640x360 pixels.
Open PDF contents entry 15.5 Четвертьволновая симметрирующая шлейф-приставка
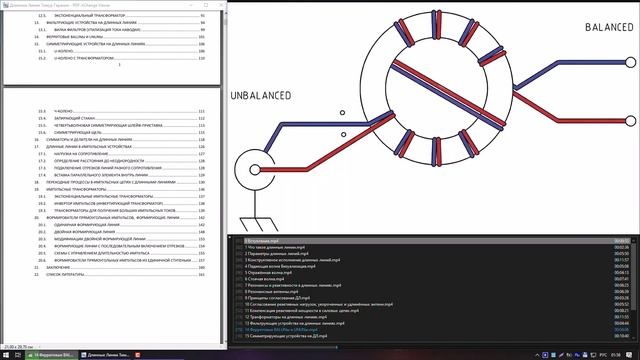point(122,125)
